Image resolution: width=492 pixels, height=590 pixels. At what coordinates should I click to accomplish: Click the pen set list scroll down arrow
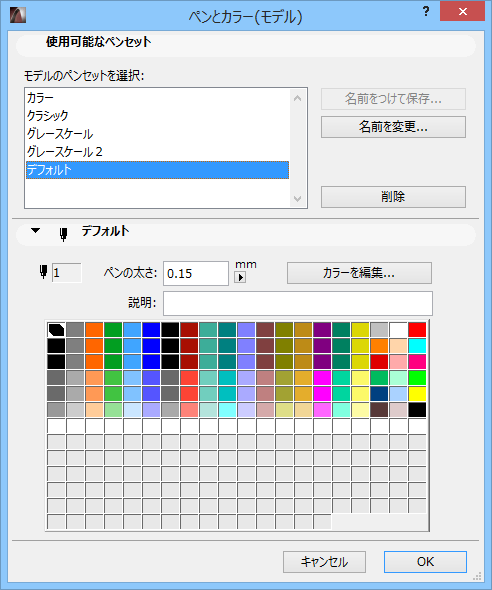[x=297, y=198]
